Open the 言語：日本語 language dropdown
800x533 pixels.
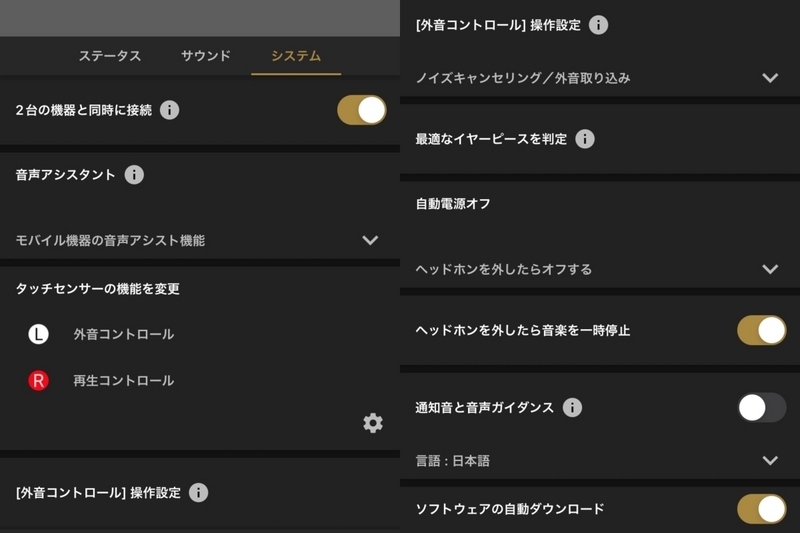[600, 461]
